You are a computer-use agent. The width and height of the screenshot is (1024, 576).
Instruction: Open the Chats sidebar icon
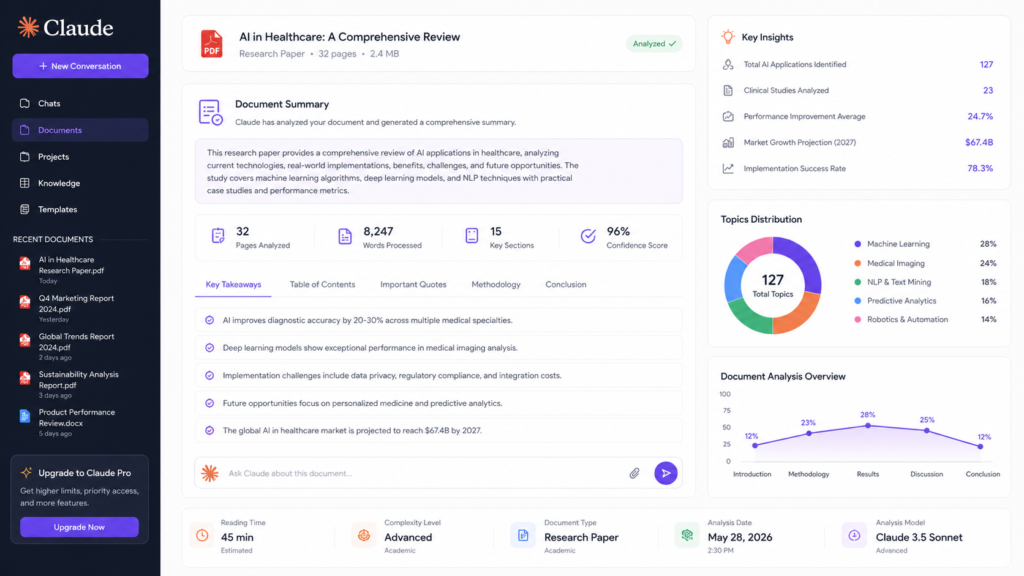coord(25,103)
